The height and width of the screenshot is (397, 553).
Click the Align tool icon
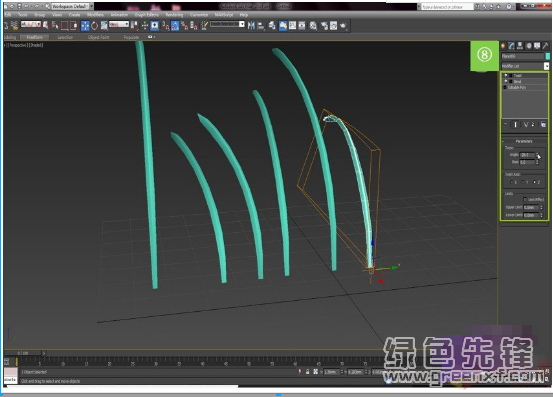pos(261,26)
